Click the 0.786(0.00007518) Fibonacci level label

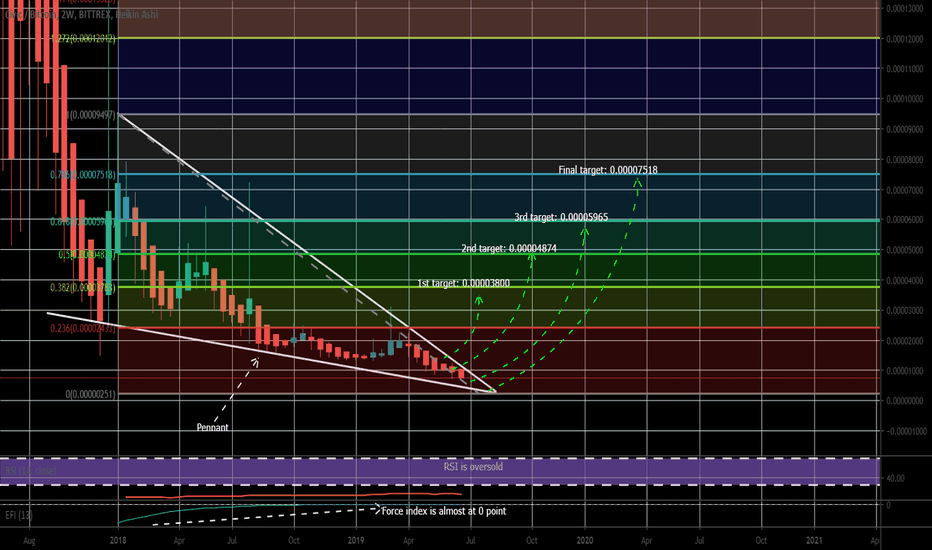(x=83, y=174)
